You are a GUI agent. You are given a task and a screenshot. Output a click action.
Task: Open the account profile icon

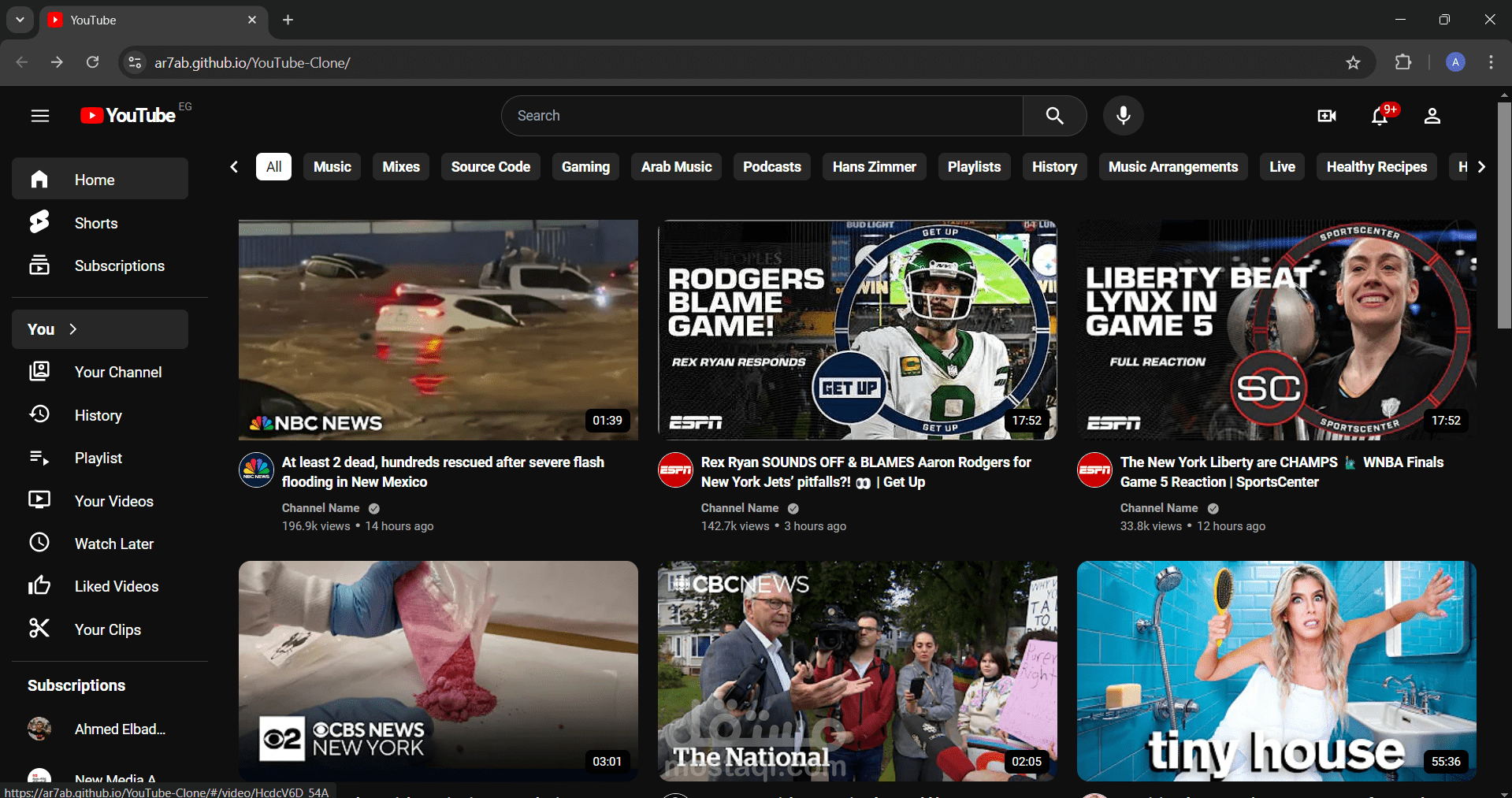[1432, 116]
